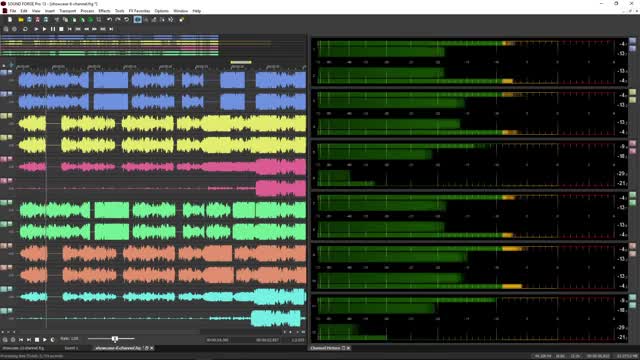Create a new file via toolbar icon
This screenshot has width=640, height=360.
tap(10, 20)
